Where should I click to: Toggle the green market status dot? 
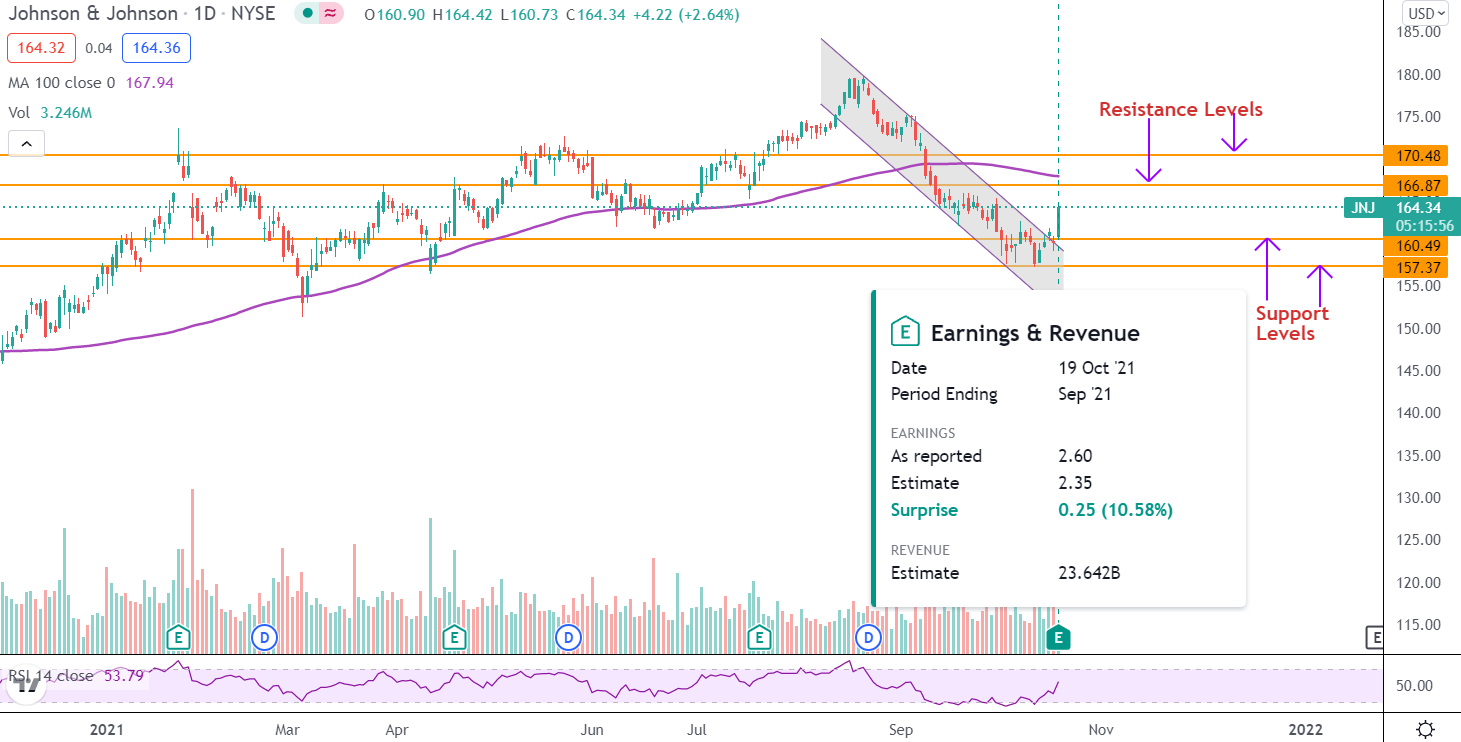tap(306, 15)
